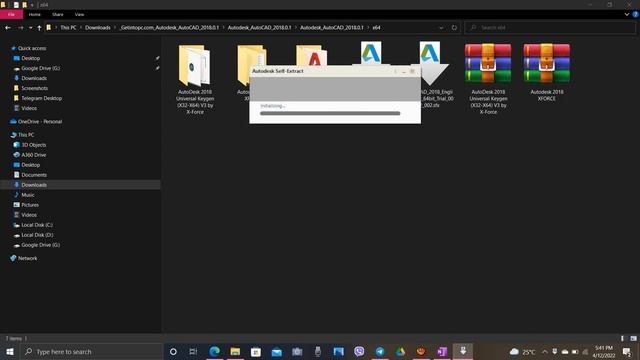Screen dimensions: 640x360
Task: Open the Camera app on taskbar
Action: point(297,351)
